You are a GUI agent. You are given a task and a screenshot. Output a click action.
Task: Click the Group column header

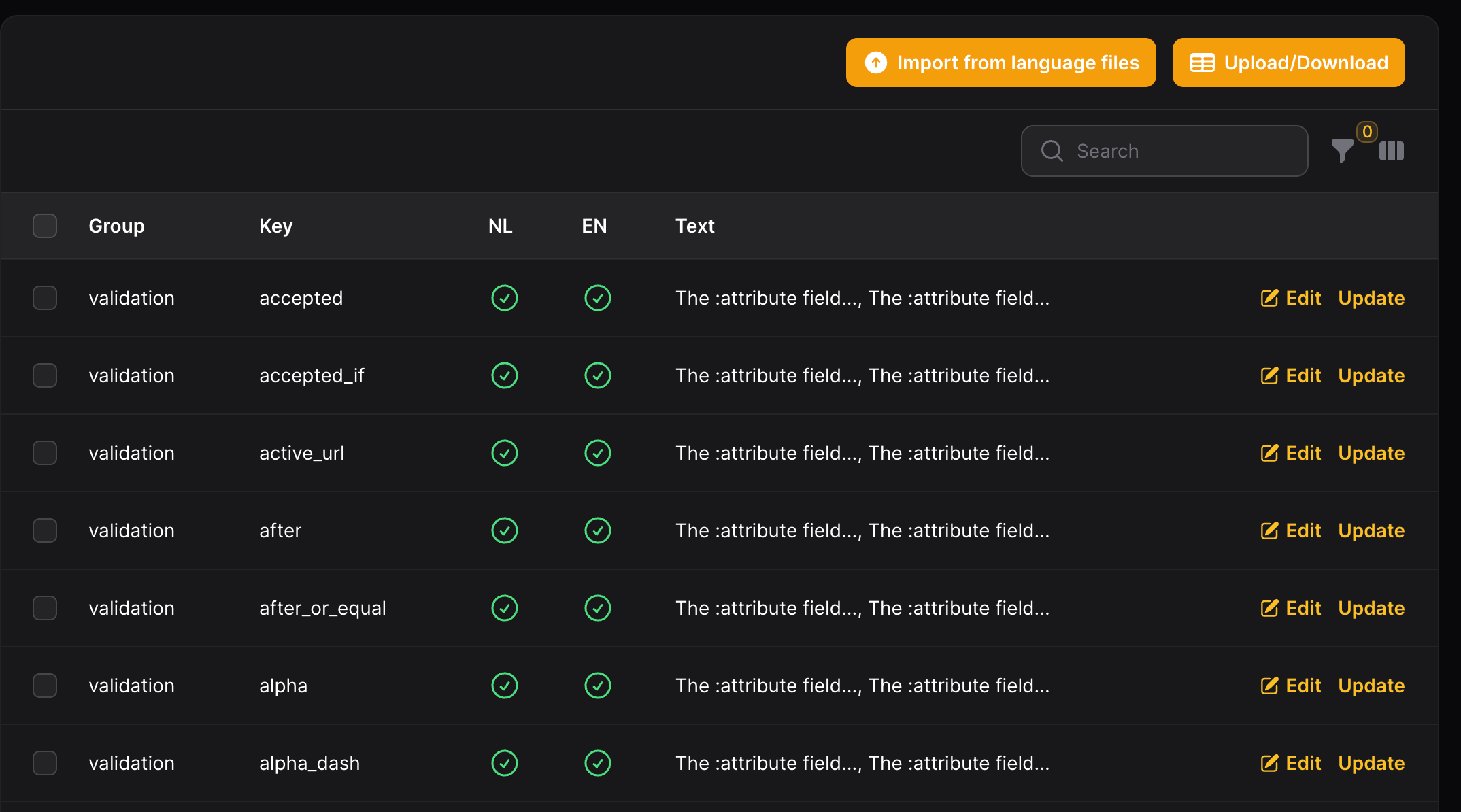[116, 226]
